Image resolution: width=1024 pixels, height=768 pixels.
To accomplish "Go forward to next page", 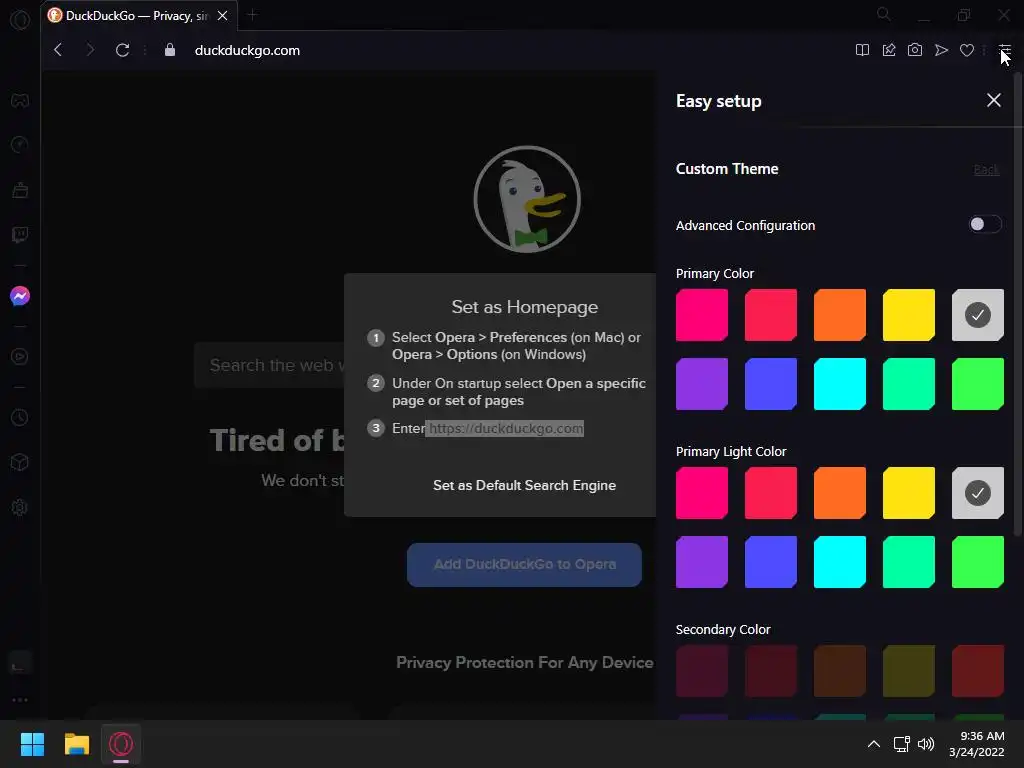I will (90, 50).
